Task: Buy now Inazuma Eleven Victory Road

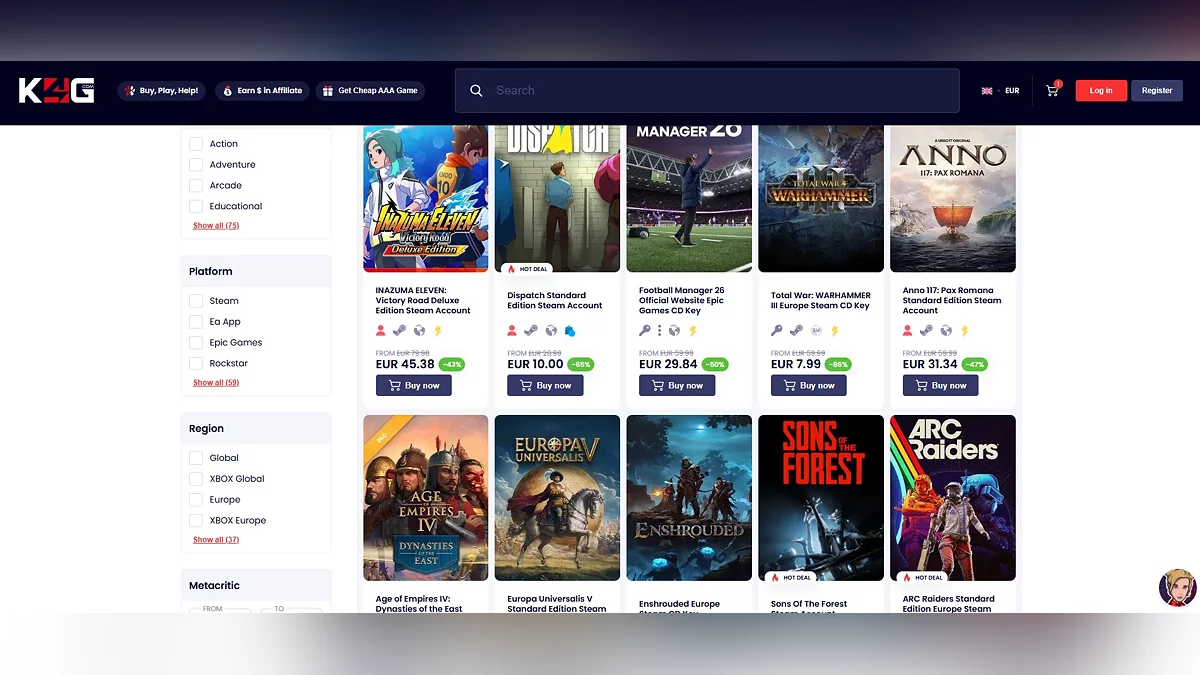Action: [413, 385]
